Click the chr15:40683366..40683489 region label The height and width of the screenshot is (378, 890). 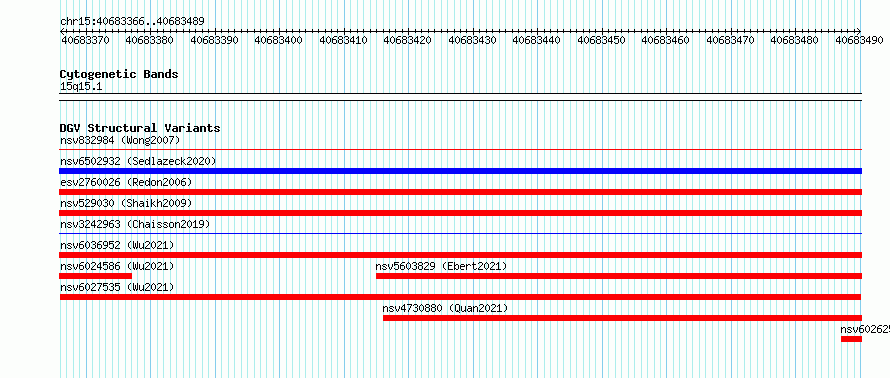[132, 21]
